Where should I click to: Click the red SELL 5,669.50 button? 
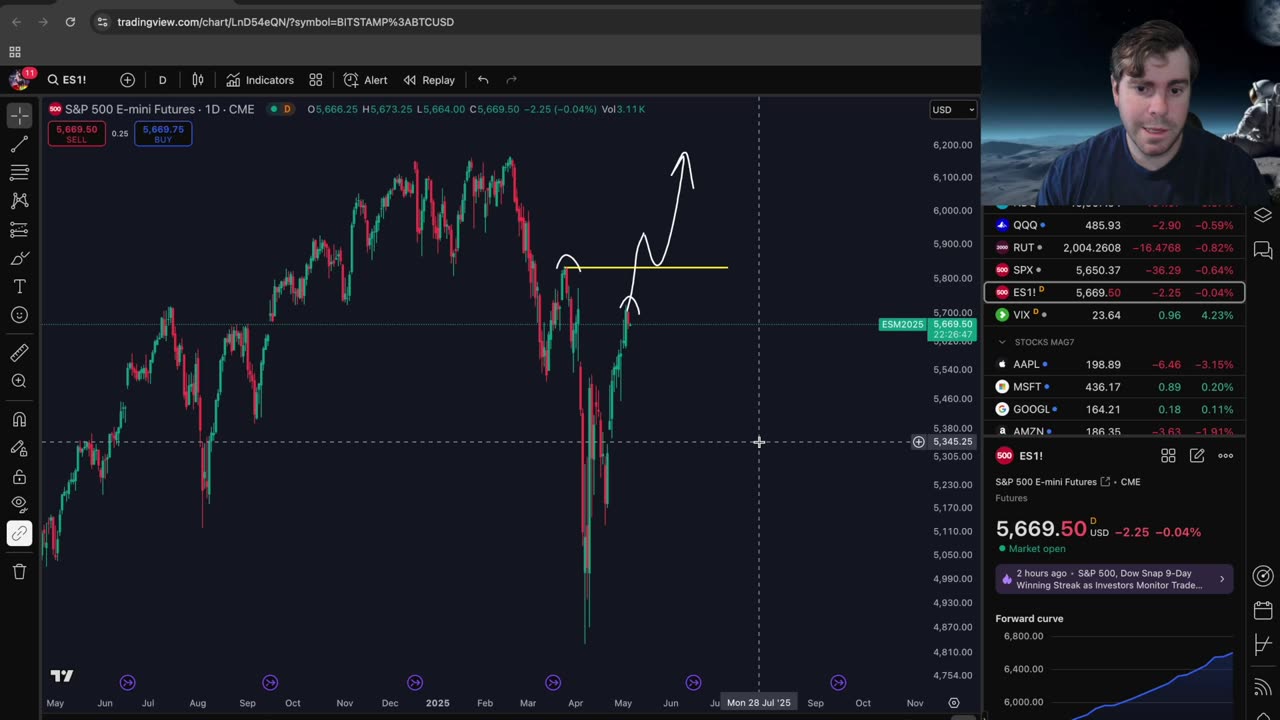coord(76,134)
